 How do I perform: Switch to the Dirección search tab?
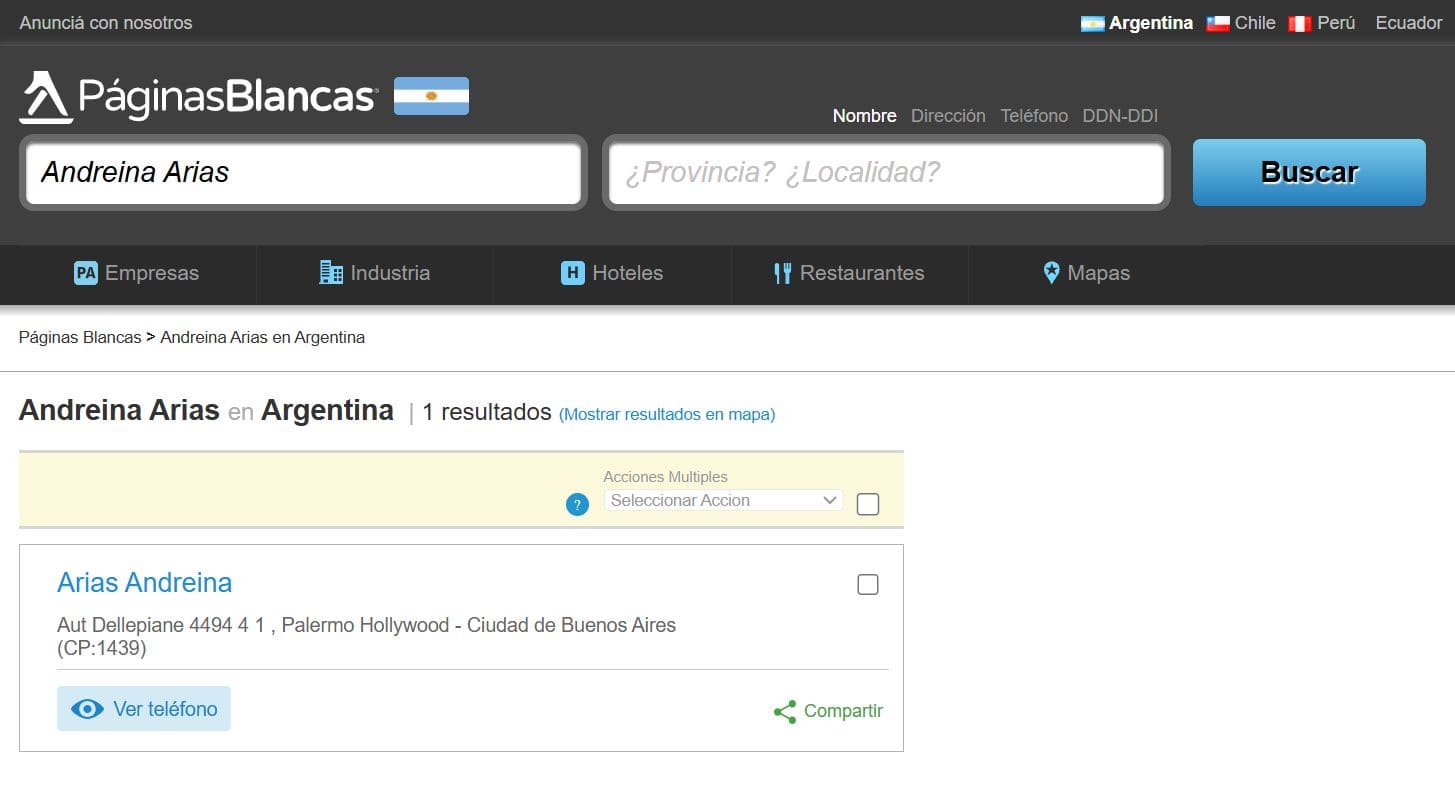948,116
